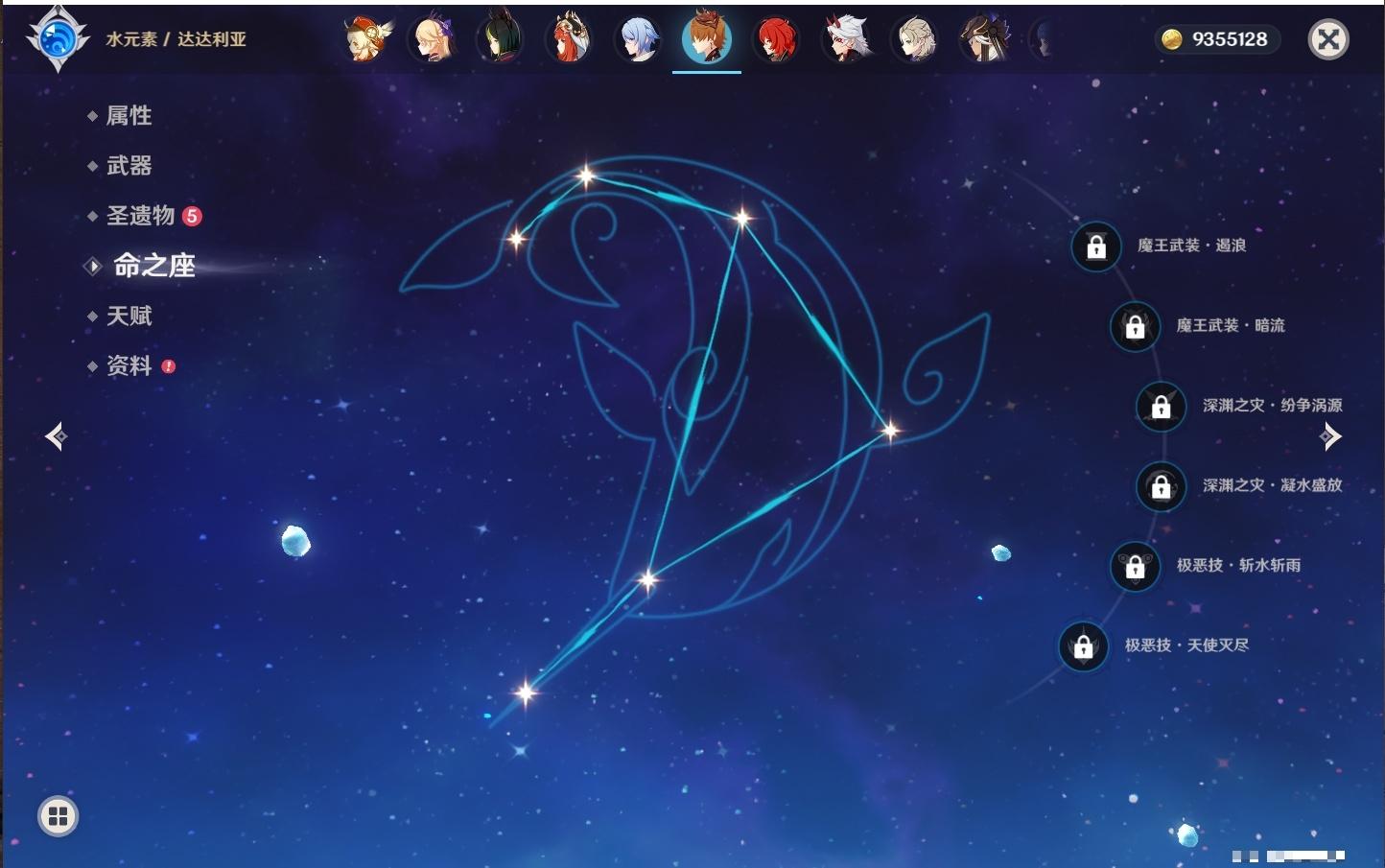The image size is (1385, 868).
Task: Click the lock icon beside 深渊之灾・凝水盛放
Action: (1161, 486)
